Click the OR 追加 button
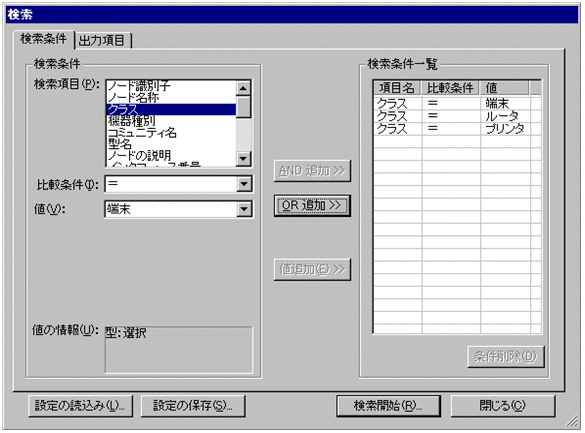The width and height of the screenshot is (585, 433). [312, 205]
